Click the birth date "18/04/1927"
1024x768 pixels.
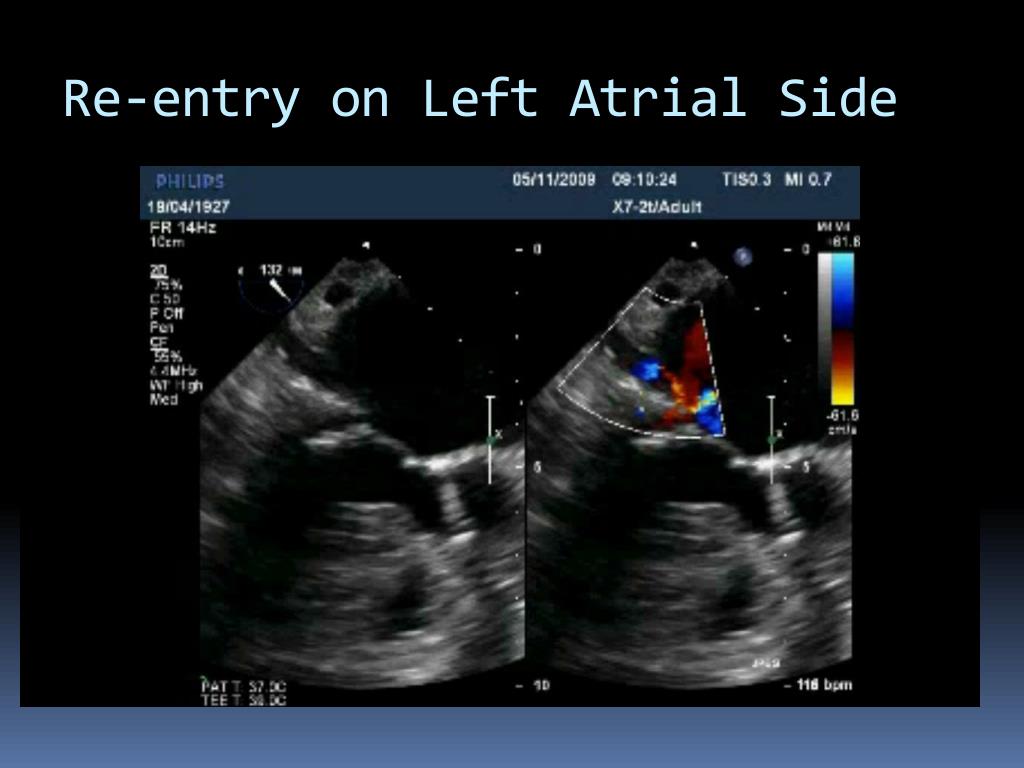pos(188,207)
